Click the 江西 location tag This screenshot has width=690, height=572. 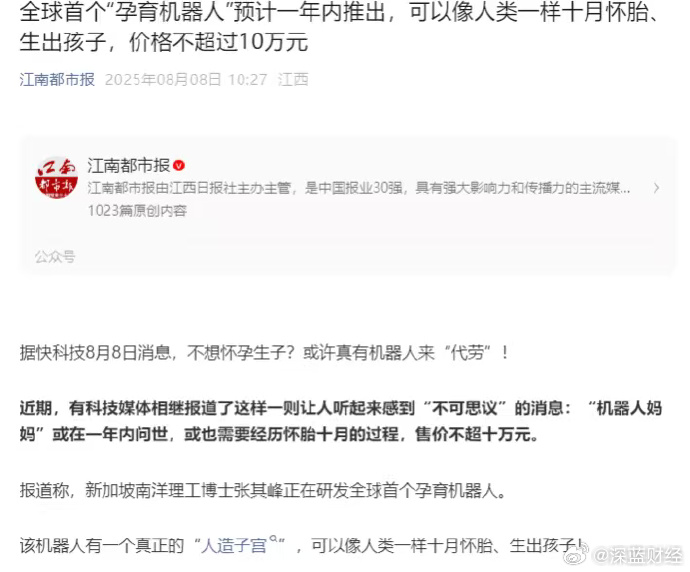click(293, 80)
